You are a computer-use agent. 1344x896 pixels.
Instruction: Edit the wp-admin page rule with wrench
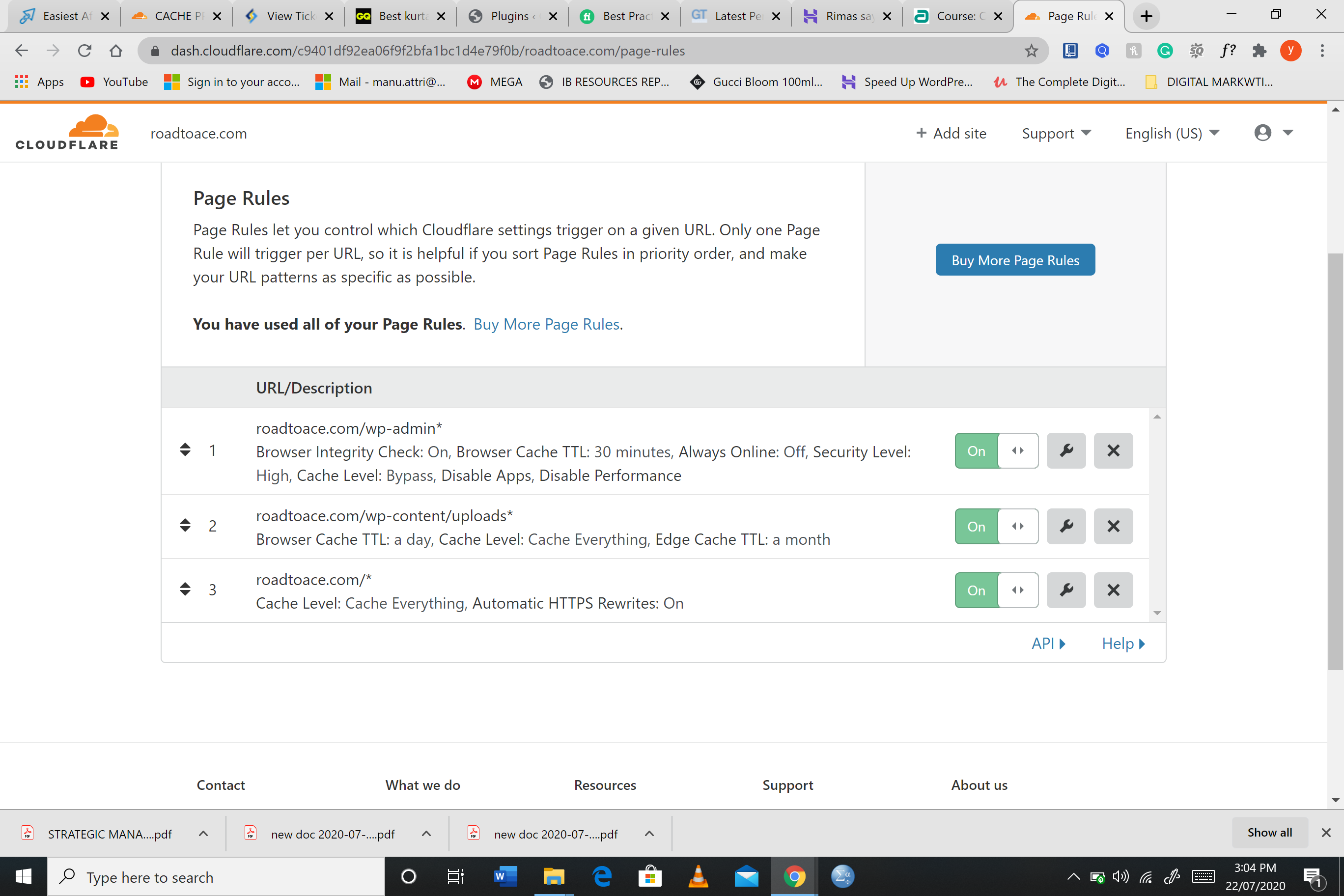coord(1065,450)
